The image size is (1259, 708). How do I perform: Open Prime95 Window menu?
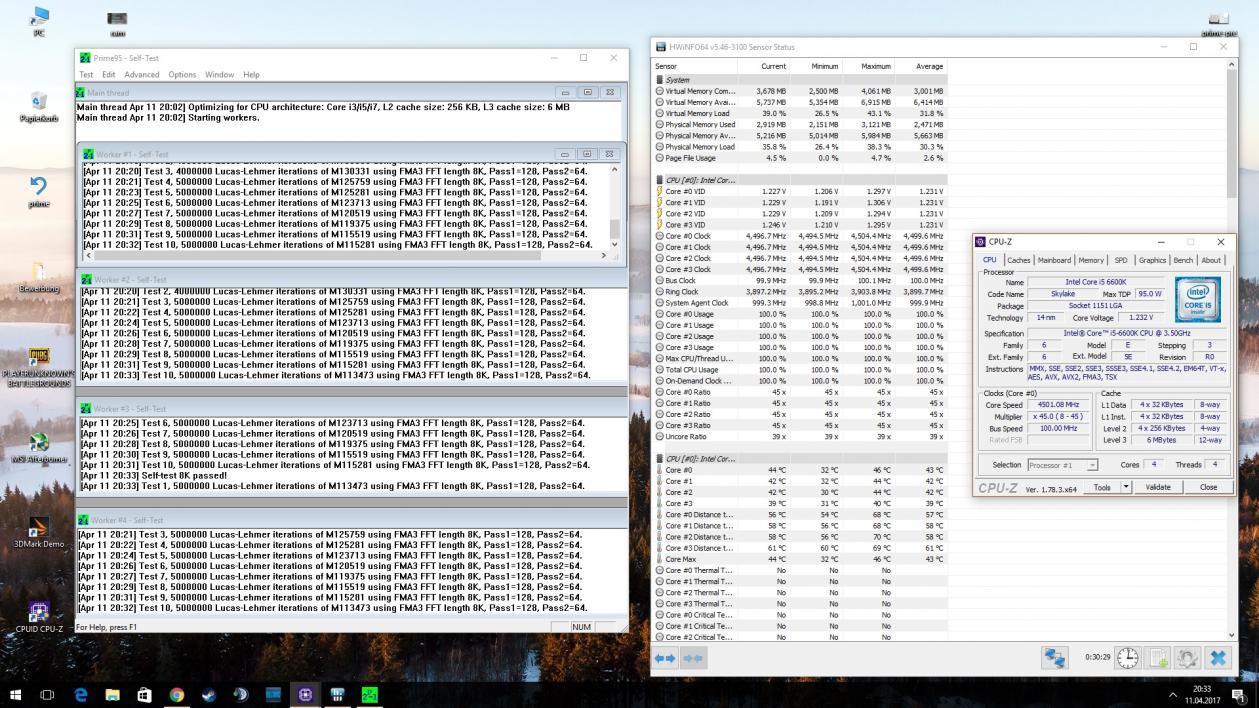pos(219,75)
